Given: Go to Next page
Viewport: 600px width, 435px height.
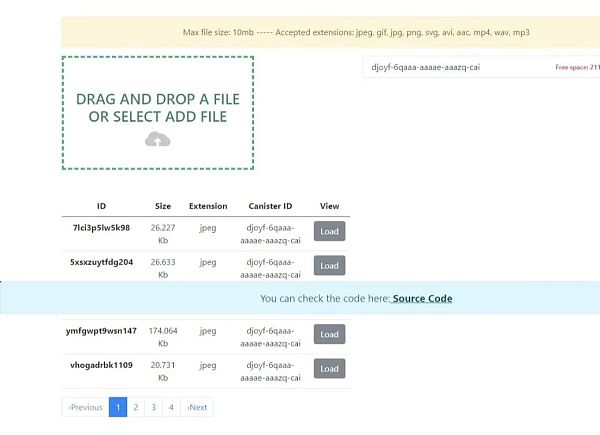Looking at the screenshot, I should (197, 407).
